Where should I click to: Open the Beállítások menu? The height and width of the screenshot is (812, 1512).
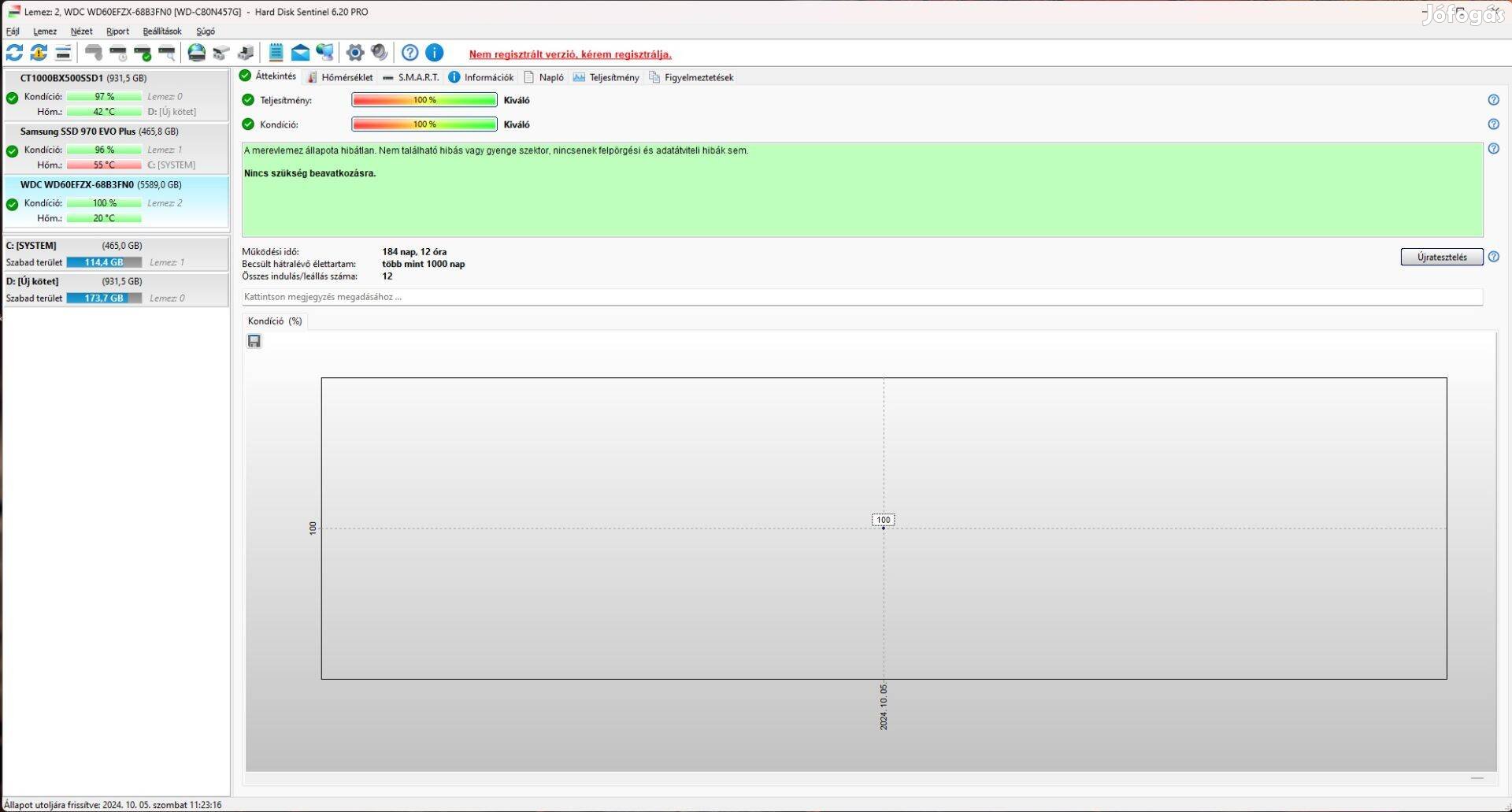click(162, 32)
